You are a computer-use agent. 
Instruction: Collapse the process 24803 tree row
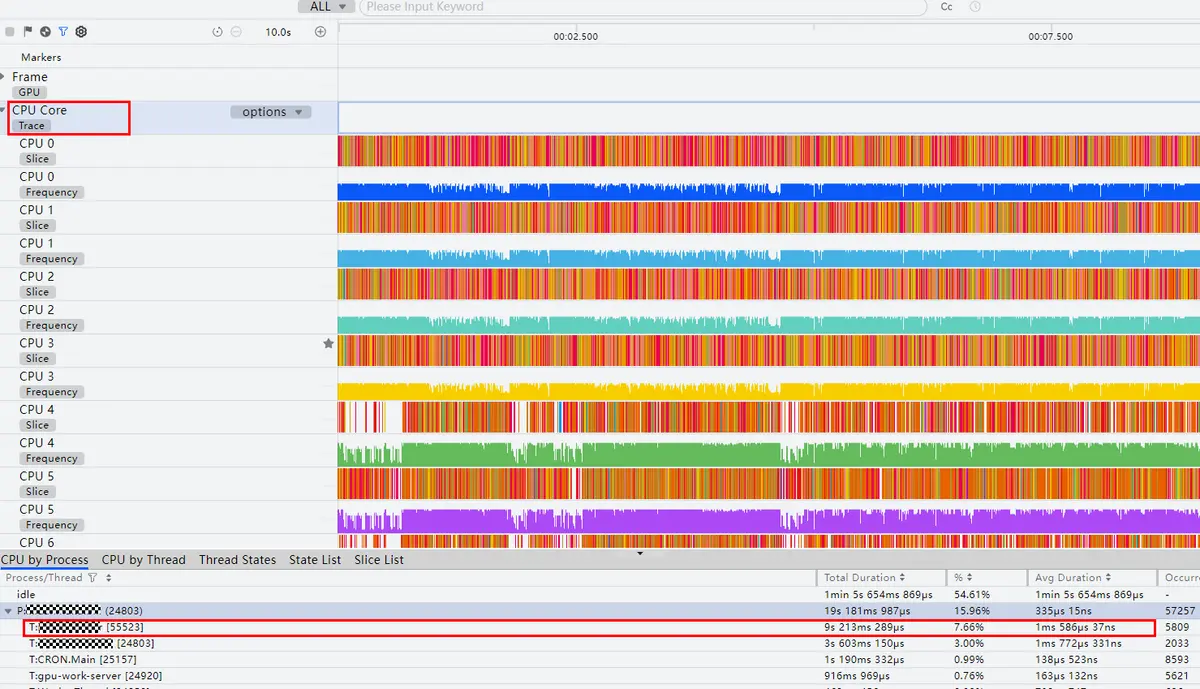pos(9,611)
